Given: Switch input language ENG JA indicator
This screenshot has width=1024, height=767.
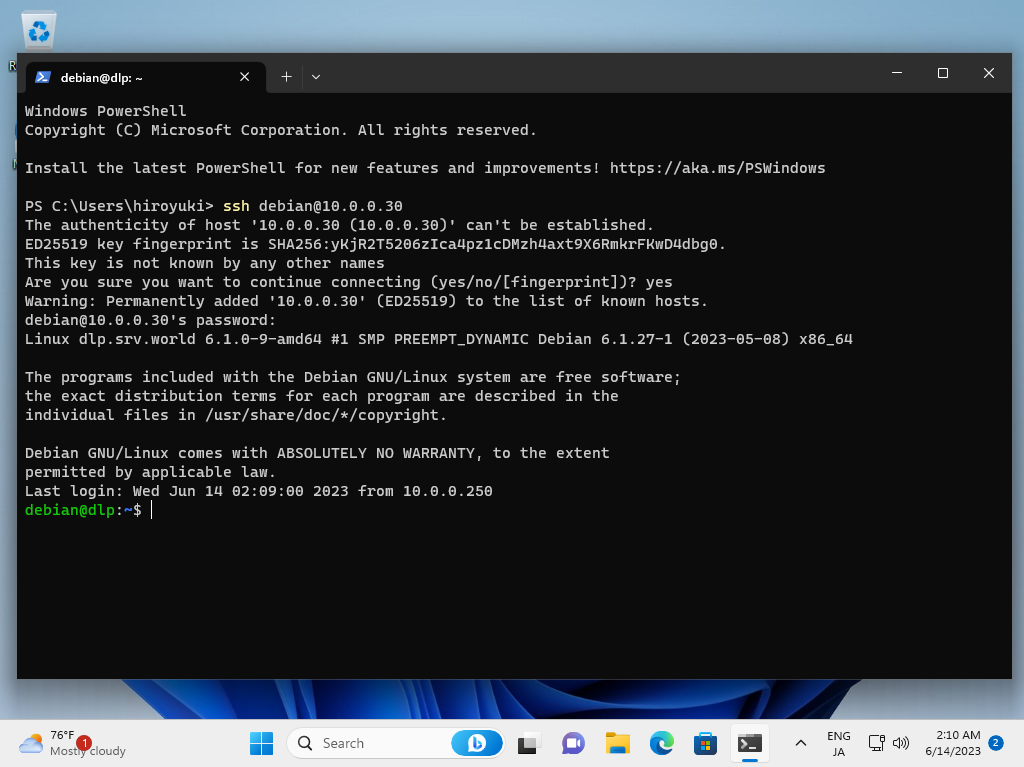Looking at the screenshot, I should click(839, 743).
